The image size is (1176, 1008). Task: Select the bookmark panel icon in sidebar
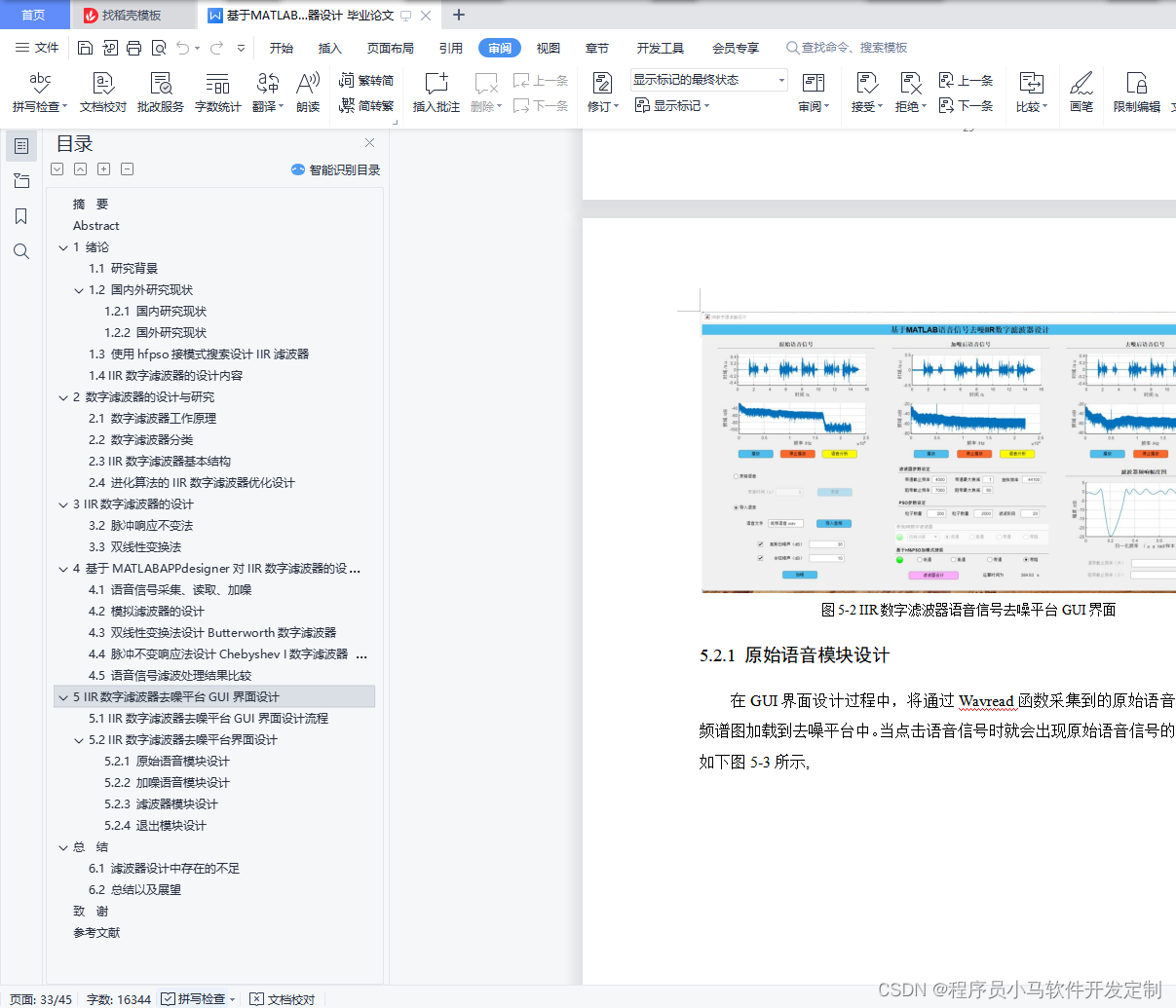21,215
